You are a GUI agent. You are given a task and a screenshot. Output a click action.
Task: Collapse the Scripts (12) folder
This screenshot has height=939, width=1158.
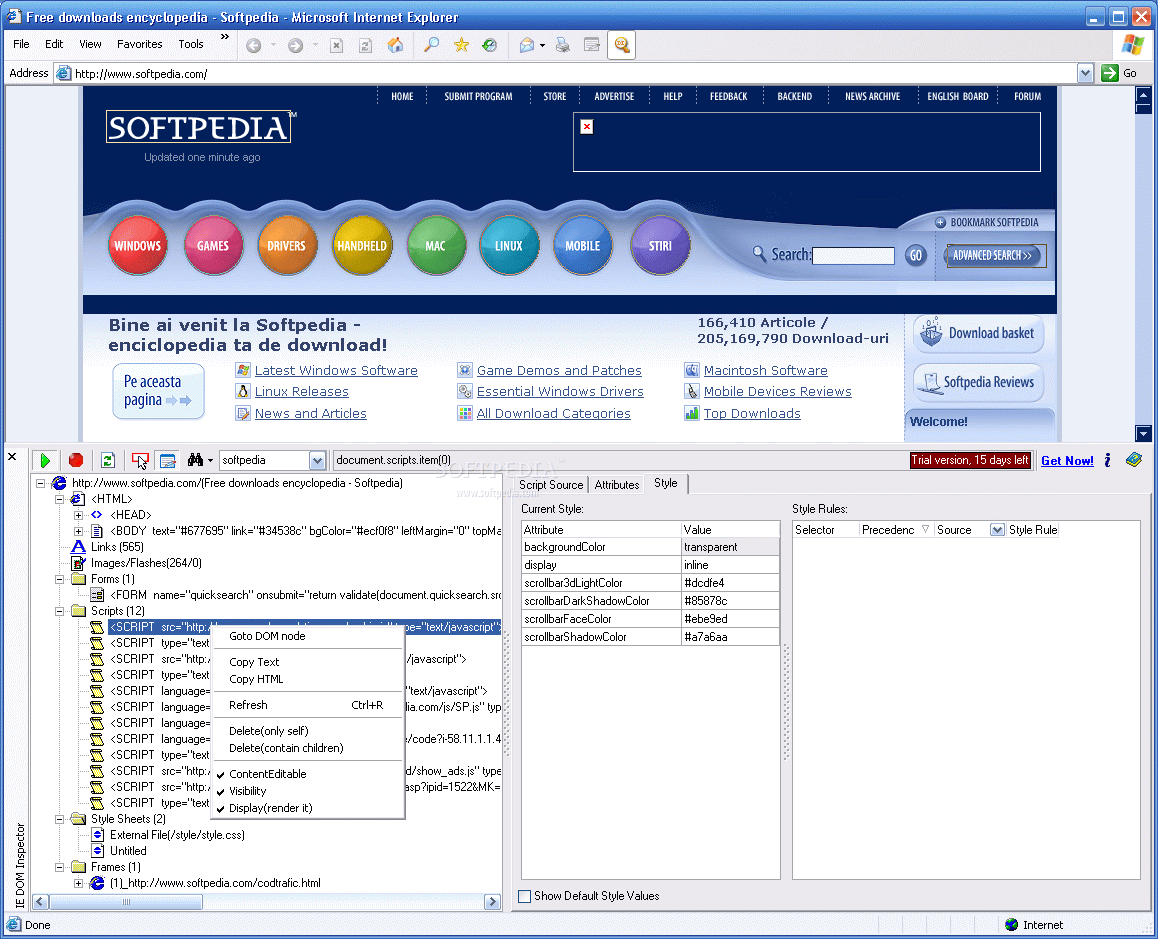(59, 611)
